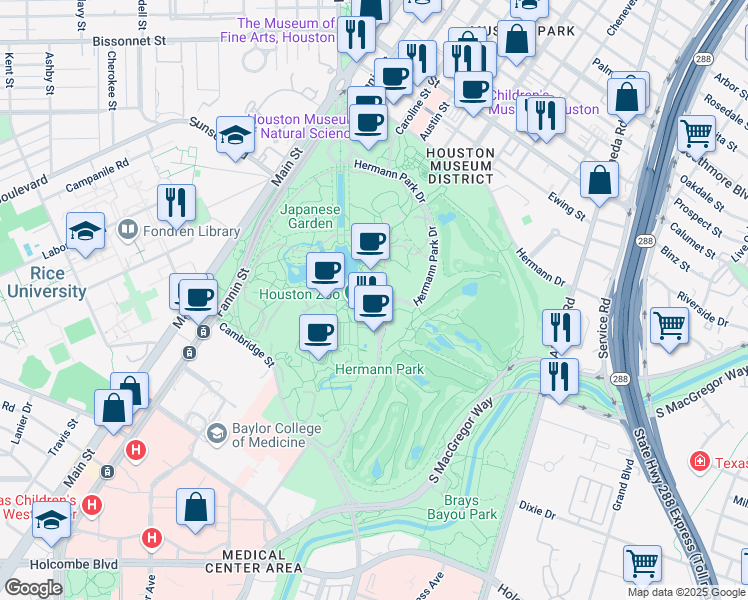Viewport: 748px width, 600px height.
Task: Click the Holcombe Blvd street label
Action: 73,564
